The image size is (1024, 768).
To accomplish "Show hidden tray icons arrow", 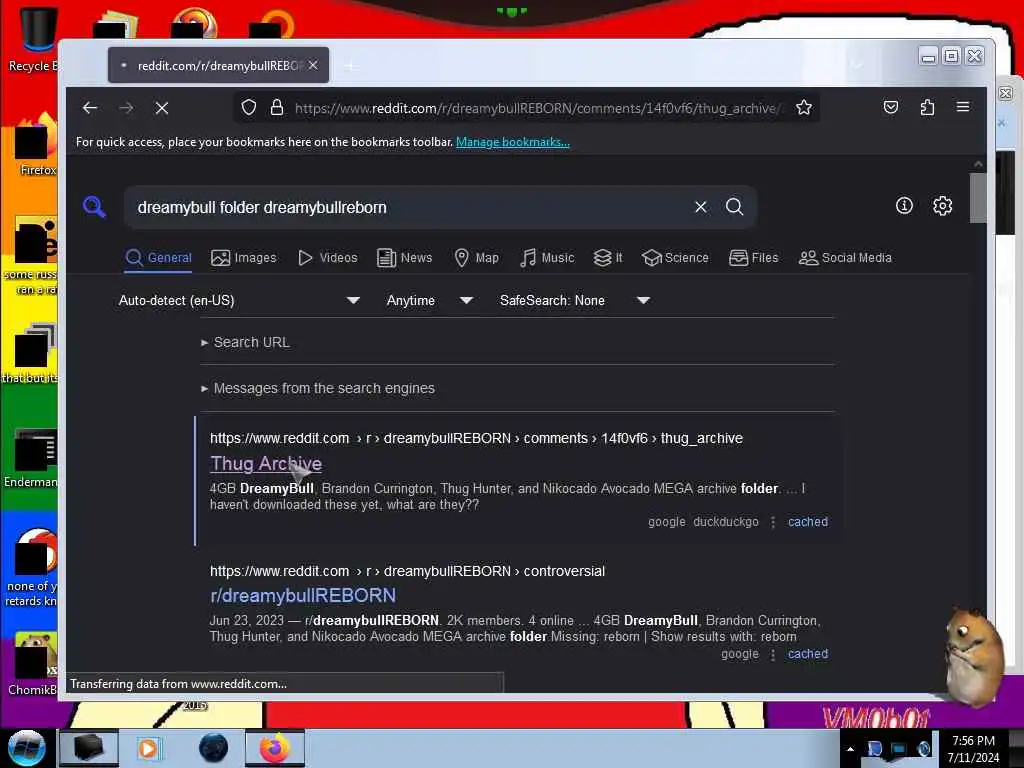I will click(850, 749).
